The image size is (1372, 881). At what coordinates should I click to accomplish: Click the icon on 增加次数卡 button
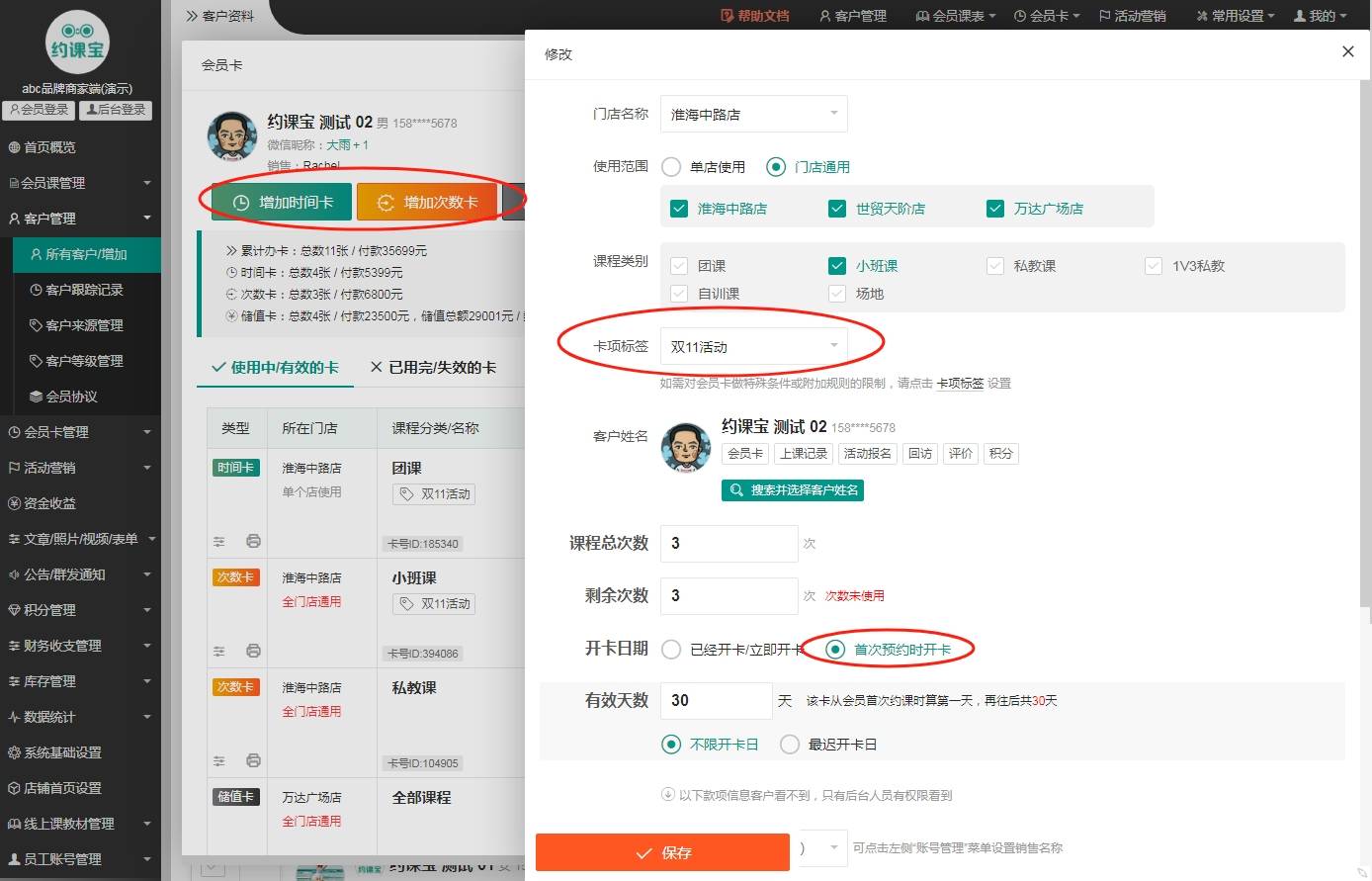pos(386,202)
